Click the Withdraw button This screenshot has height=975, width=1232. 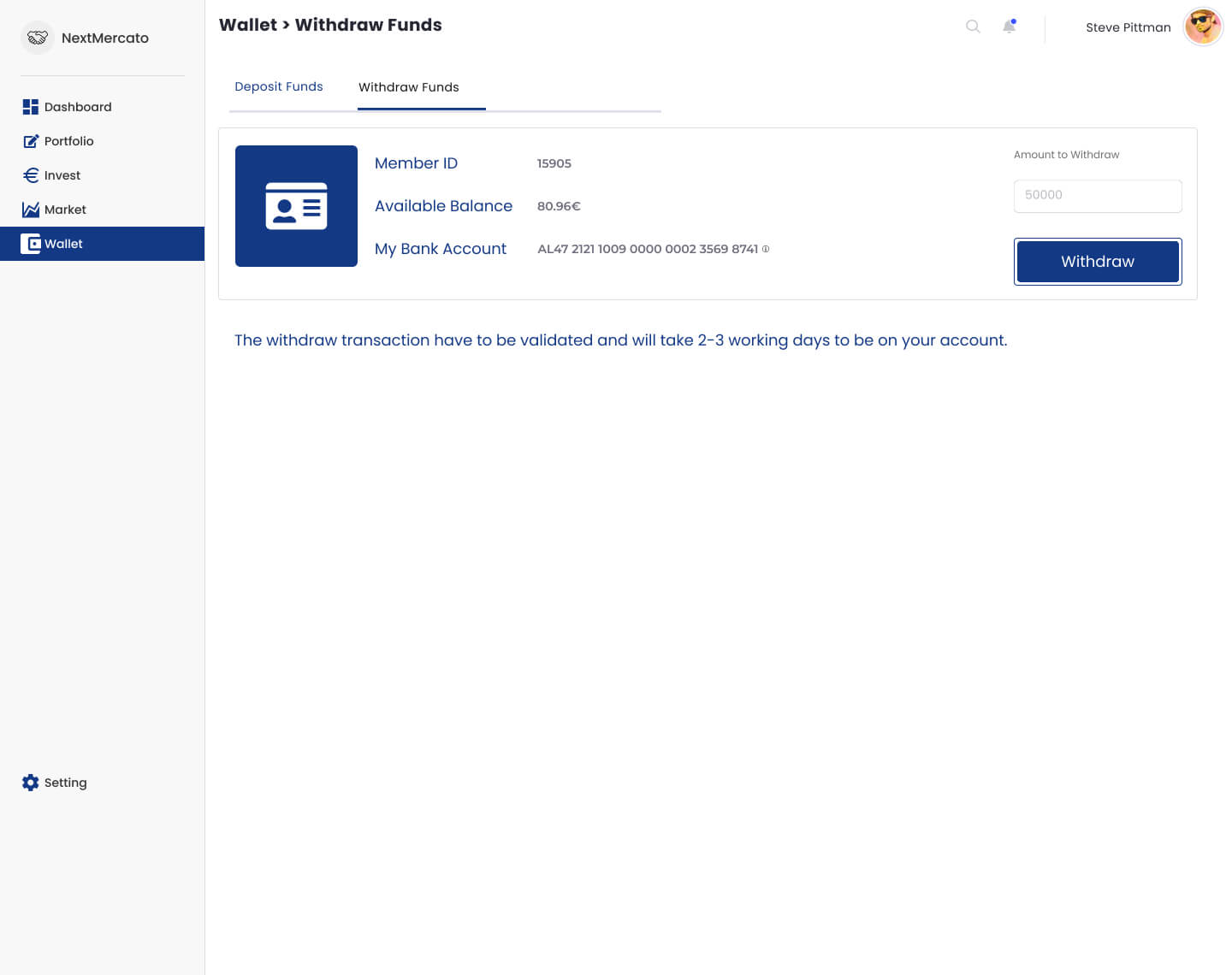coord(1098,262)
